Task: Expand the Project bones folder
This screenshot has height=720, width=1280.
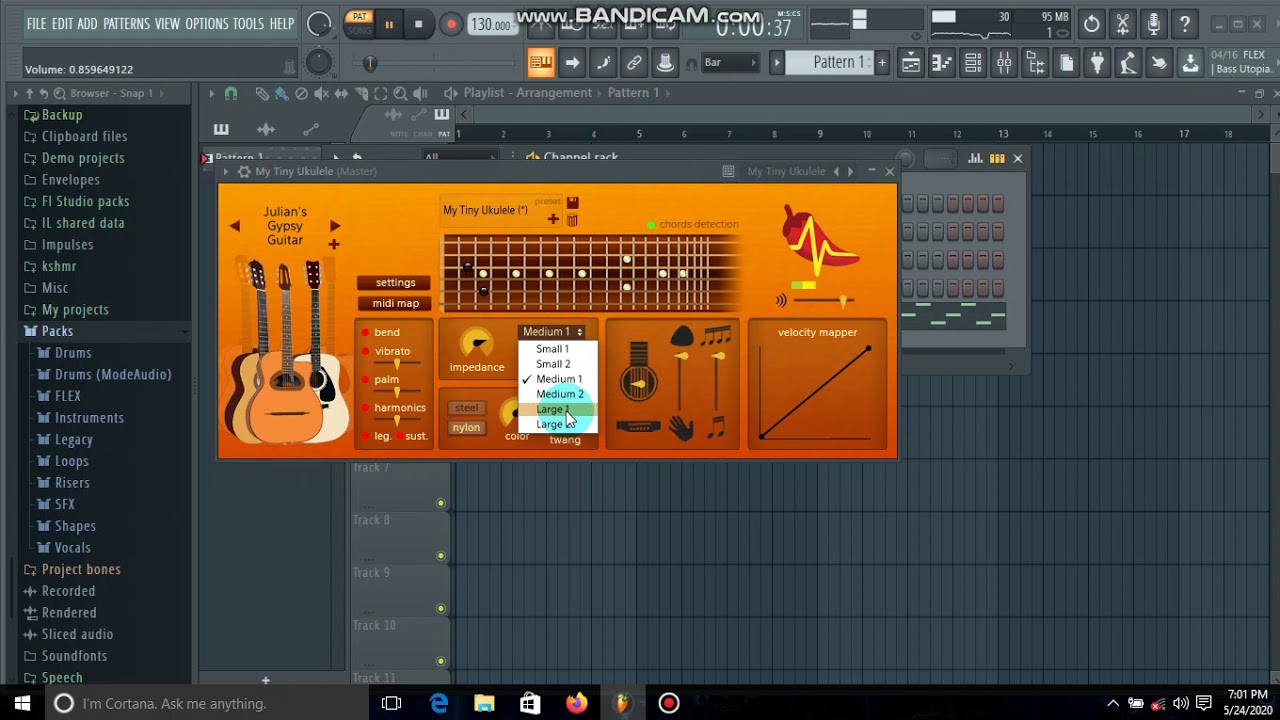Action: 81,569
